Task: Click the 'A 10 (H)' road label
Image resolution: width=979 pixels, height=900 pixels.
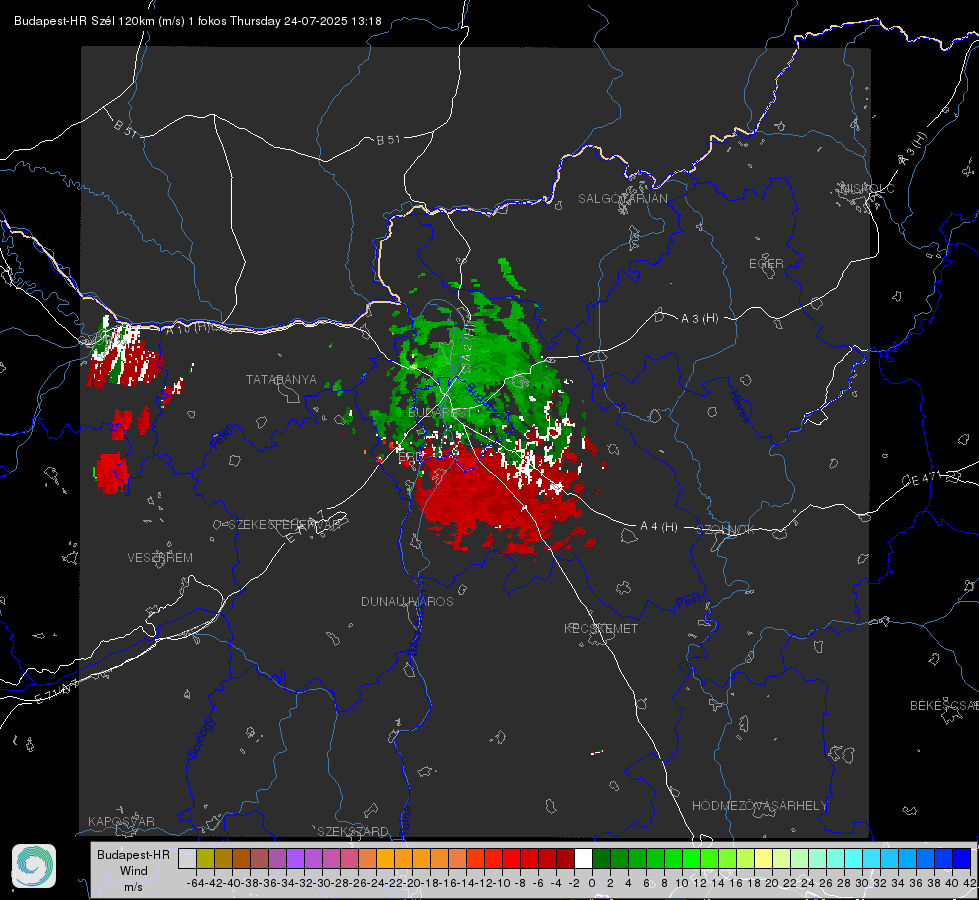Action: click(189, 329)
